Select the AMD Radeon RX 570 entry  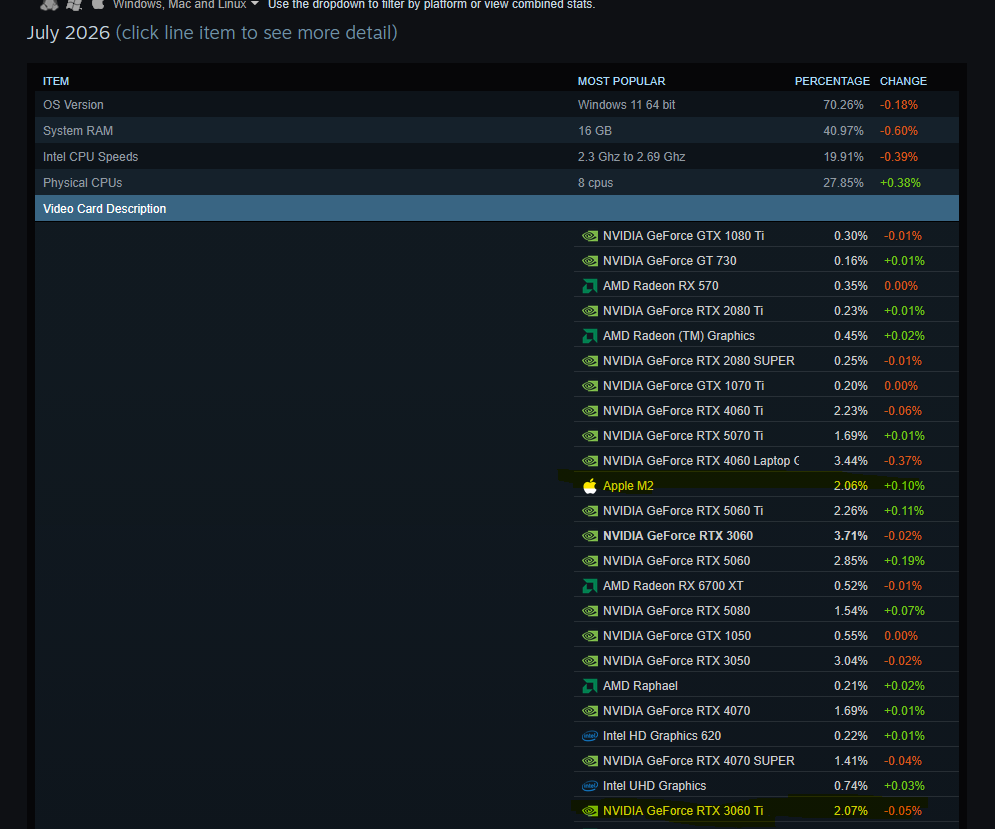click(x=661, y=286)
